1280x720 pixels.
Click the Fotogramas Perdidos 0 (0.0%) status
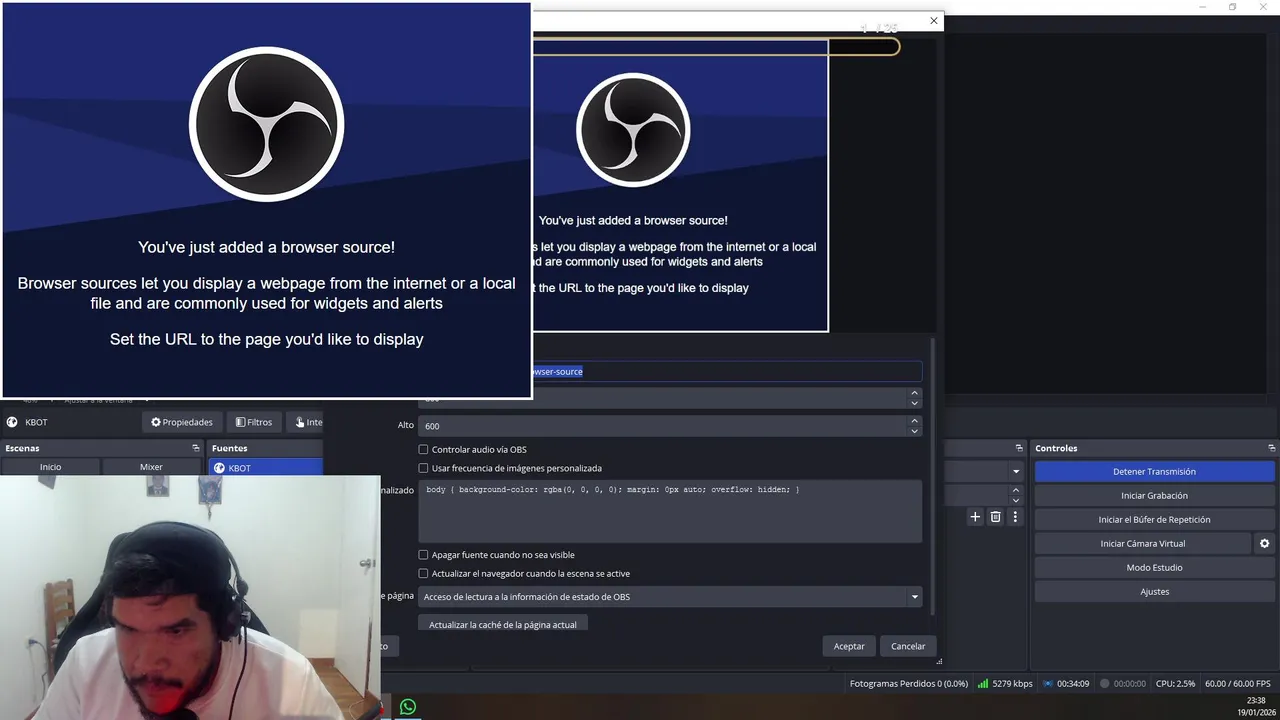(x=909, y=684)
